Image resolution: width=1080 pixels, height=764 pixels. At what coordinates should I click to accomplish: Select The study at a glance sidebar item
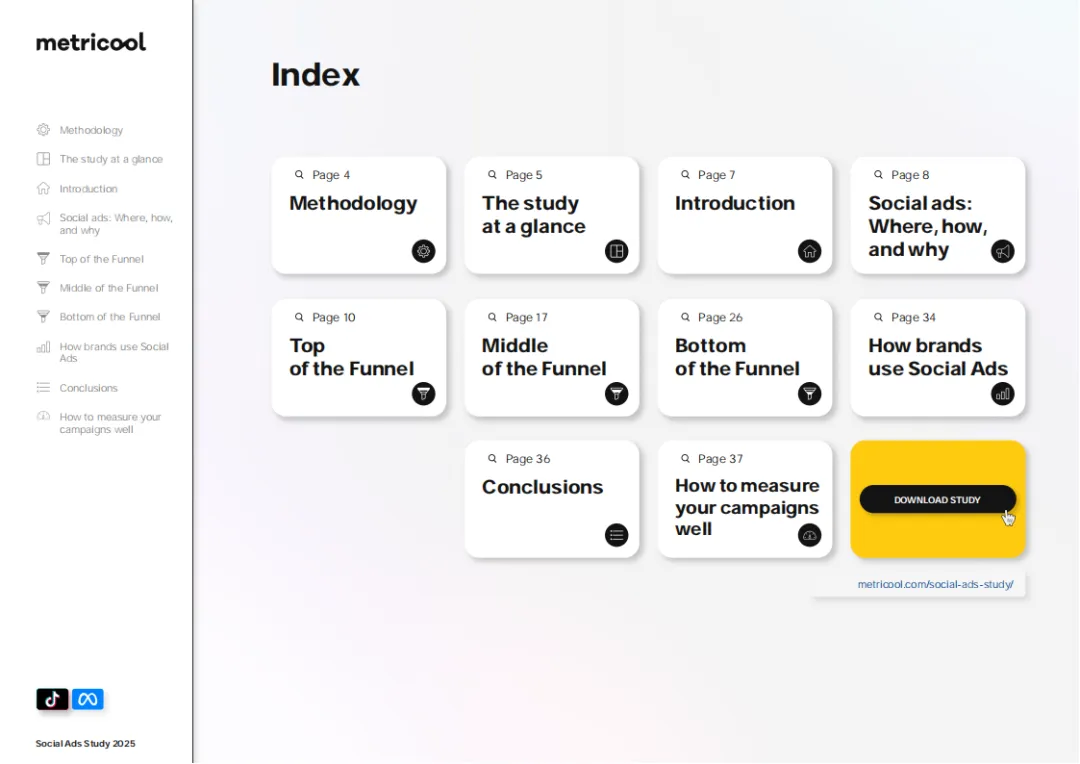(x=100, y=159)
